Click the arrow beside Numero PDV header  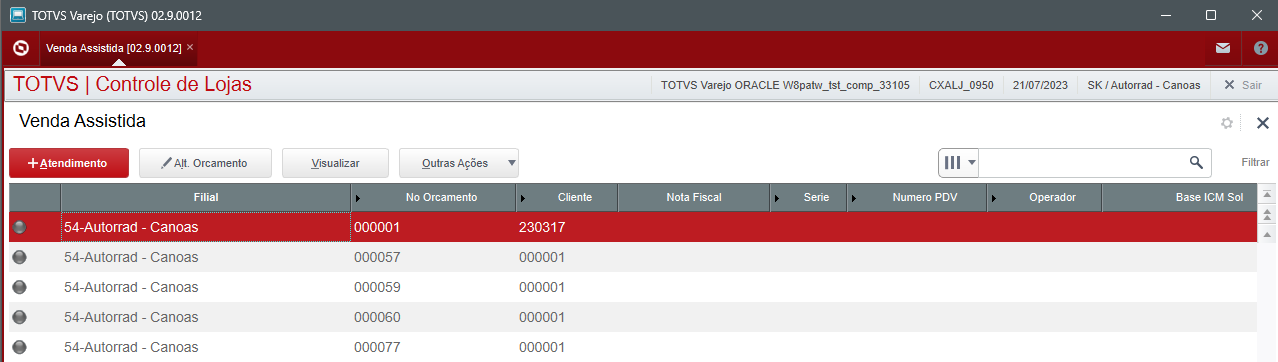click(x=854, y=198)
